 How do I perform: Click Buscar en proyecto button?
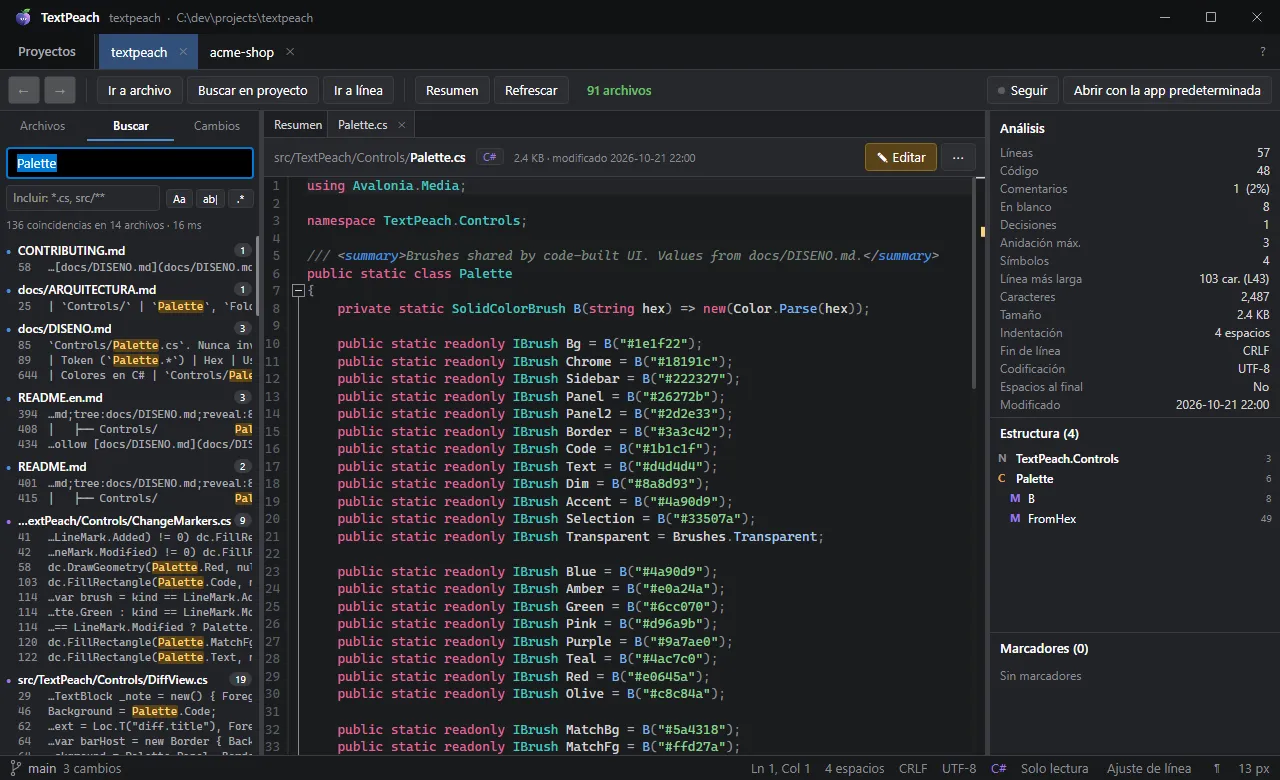click(x=253, y=90)
